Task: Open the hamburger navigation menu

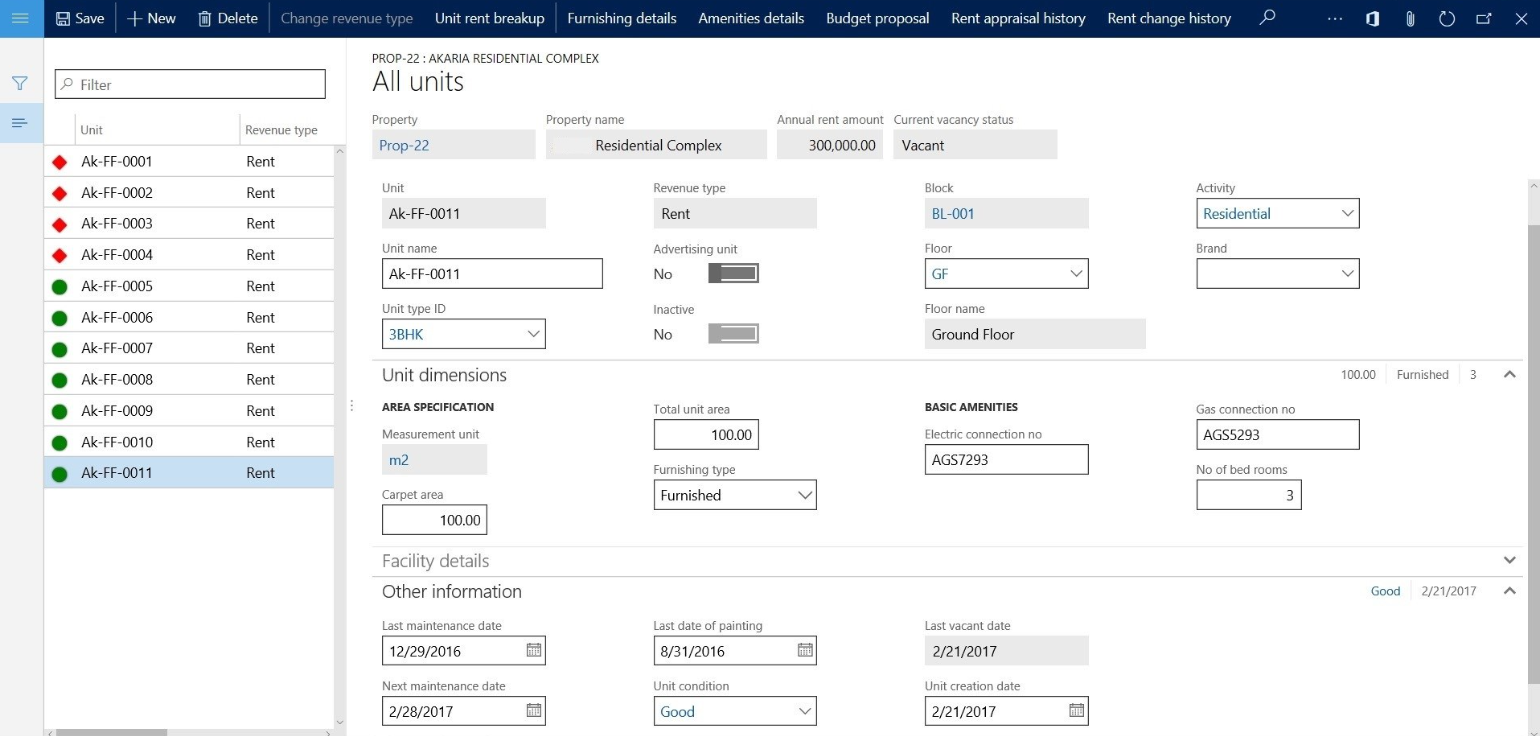Action: (21, 19)
